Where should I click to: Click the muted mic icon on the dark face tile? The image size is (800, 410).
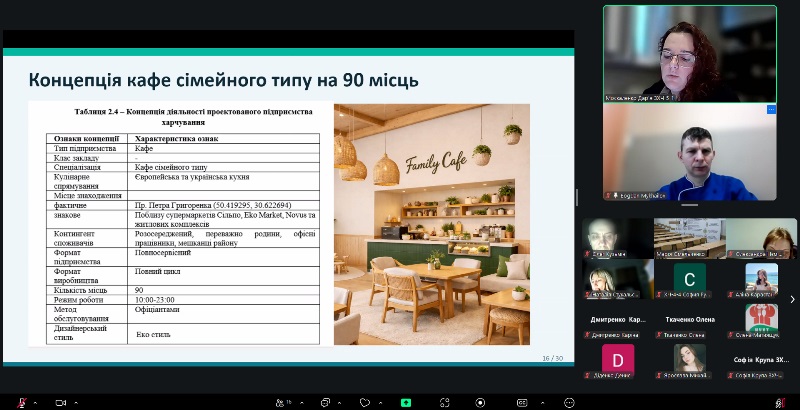pyautogui.click(x=588, y=254)
